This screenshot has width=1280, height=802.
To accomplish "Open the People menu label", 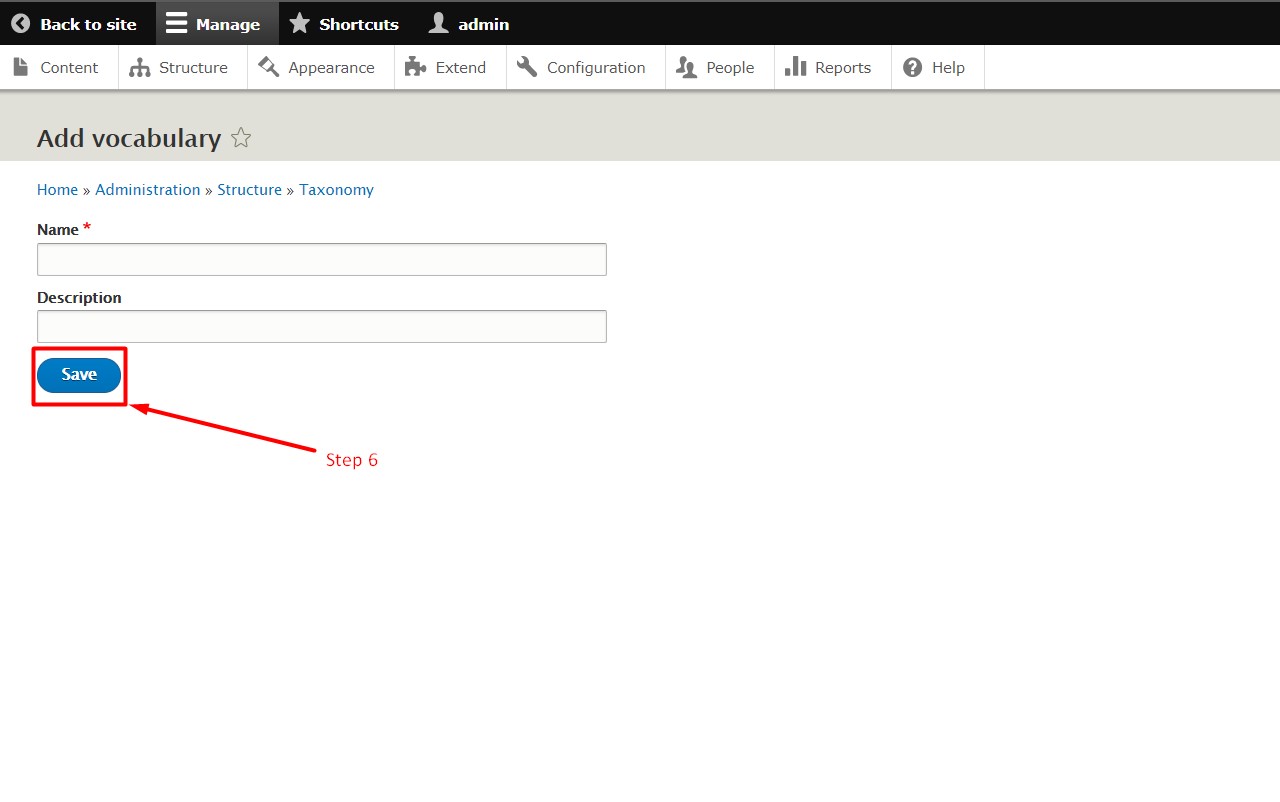I will 730,68.
